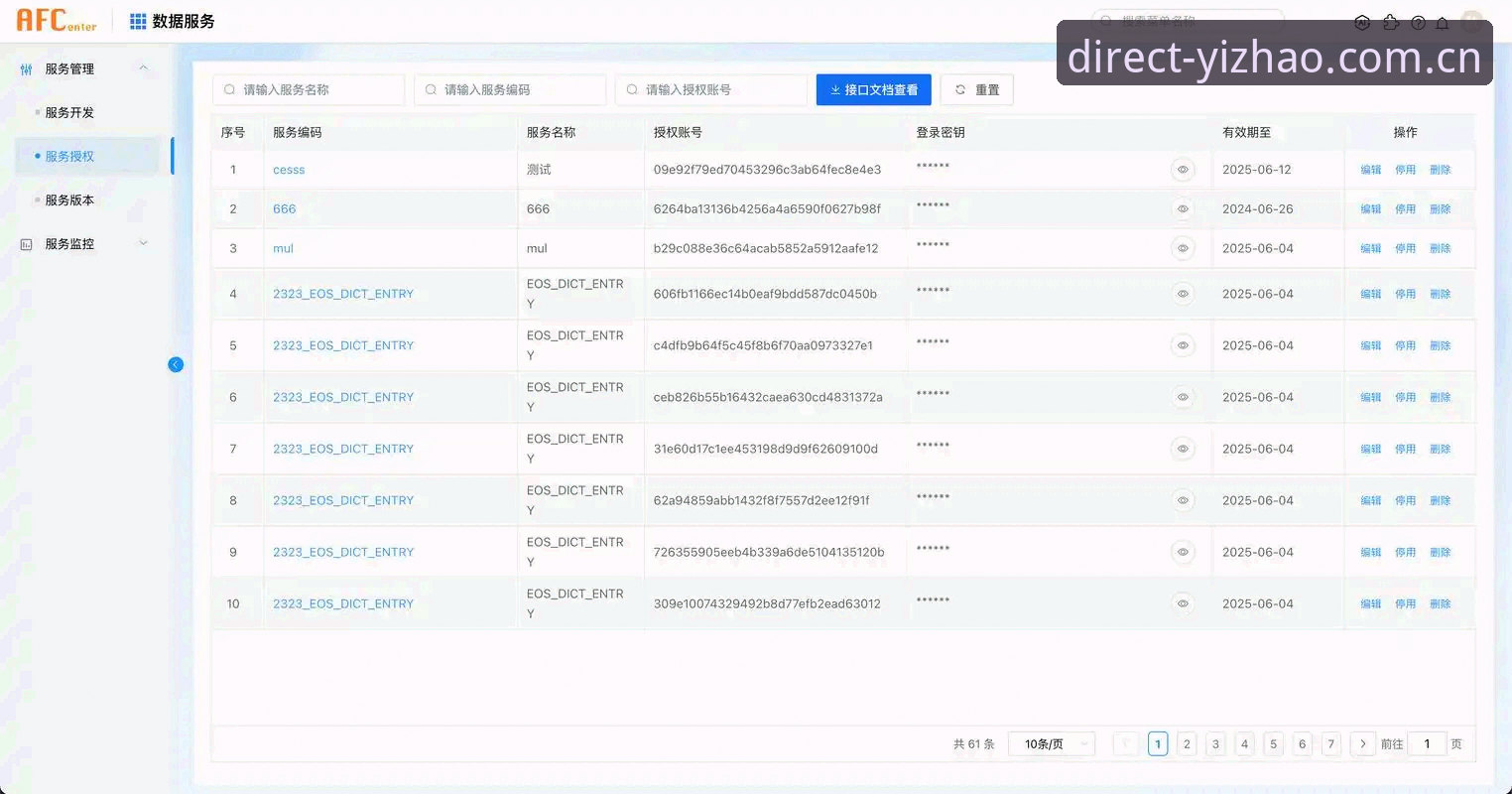Focus the 请输入服务编码 input
The height and width of the screenshot is (794, 1512).
pos(510,89)
